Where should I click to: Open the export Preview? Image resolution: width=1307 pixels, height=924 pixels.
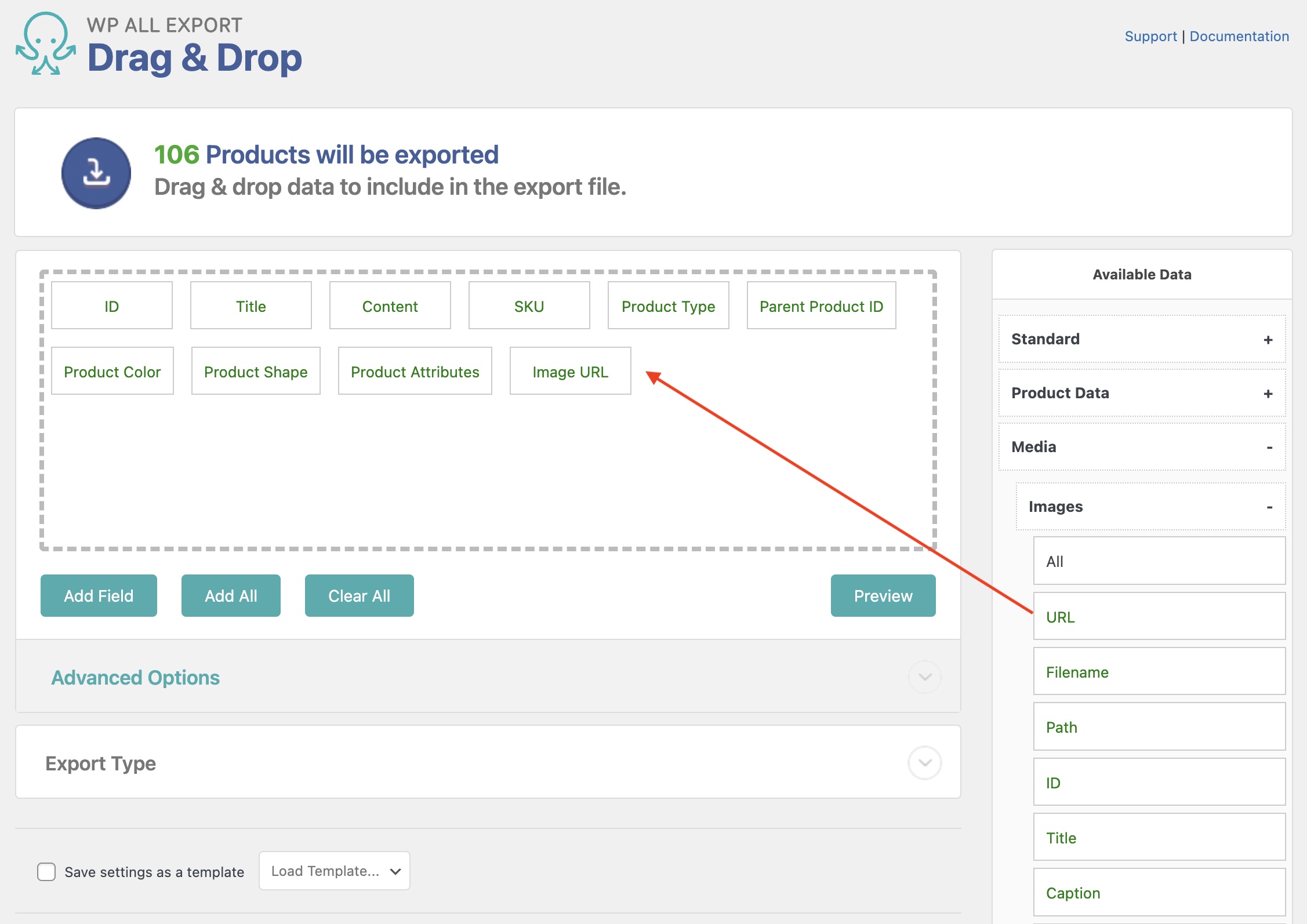click(x=883, y=596)
